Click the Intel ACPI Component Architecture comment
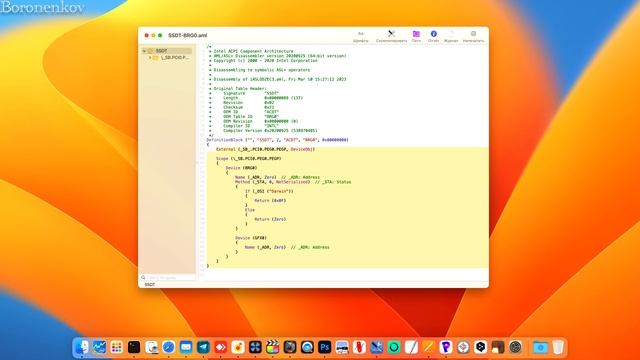 [253, 51]
